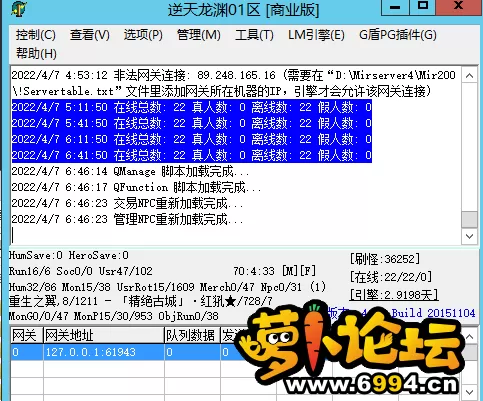Image resolution: width=483 pixels, height=401 pixels.
Task: Click the MonG0/0/47 MonP15/30/953 status line
Action: tap(113, 316)
